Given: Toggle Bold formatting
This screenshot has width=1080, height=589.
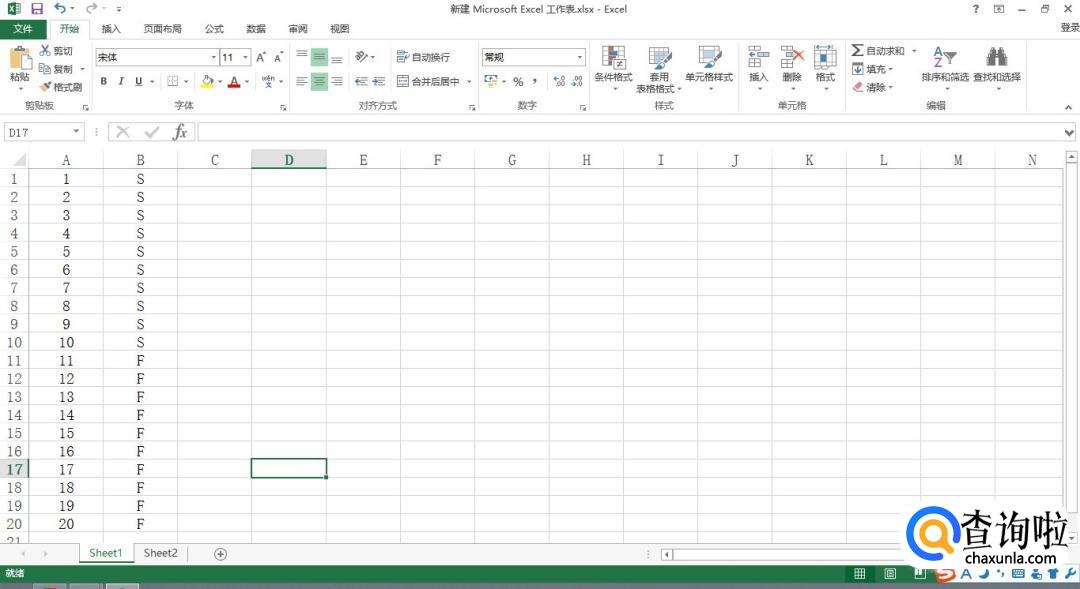Looking at the screenshot, I should click(x=103, y=81).
